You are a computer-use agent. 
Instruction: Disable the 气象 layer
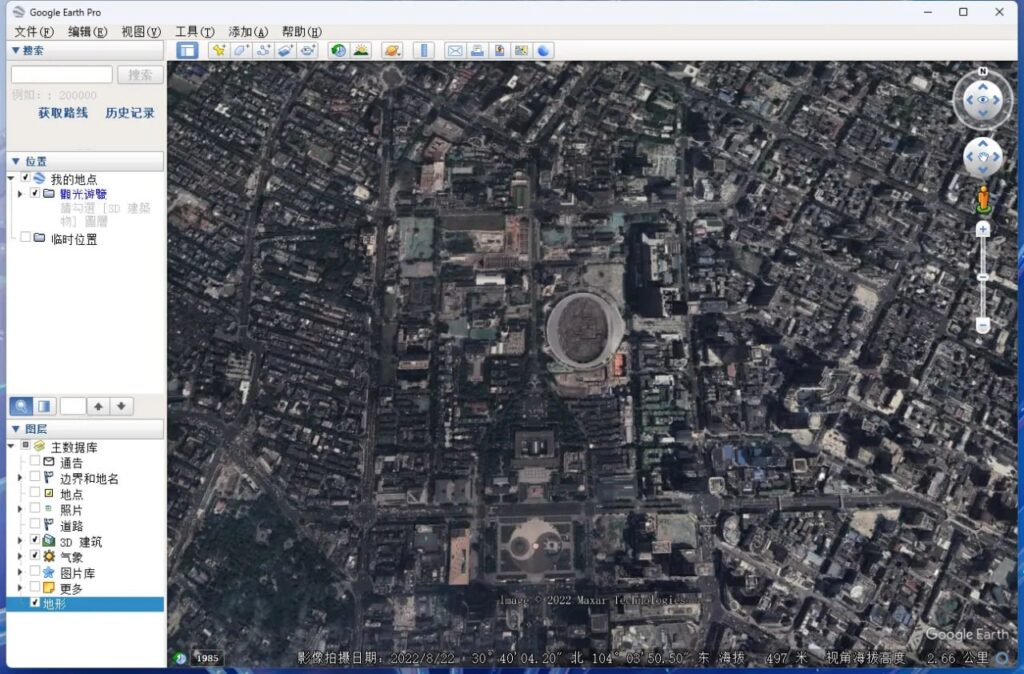34,556
